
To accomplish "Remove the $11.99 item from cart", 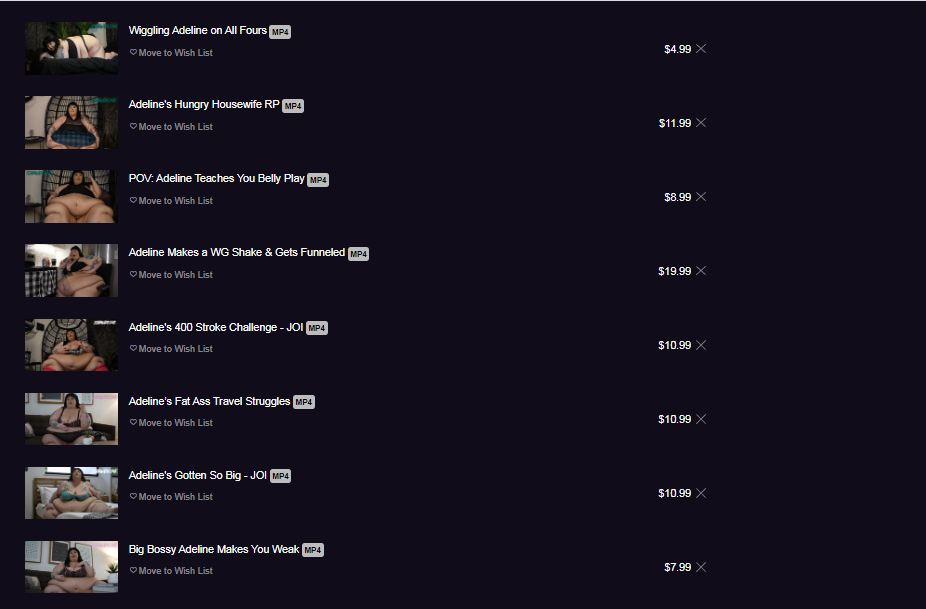I will point(701,123).
